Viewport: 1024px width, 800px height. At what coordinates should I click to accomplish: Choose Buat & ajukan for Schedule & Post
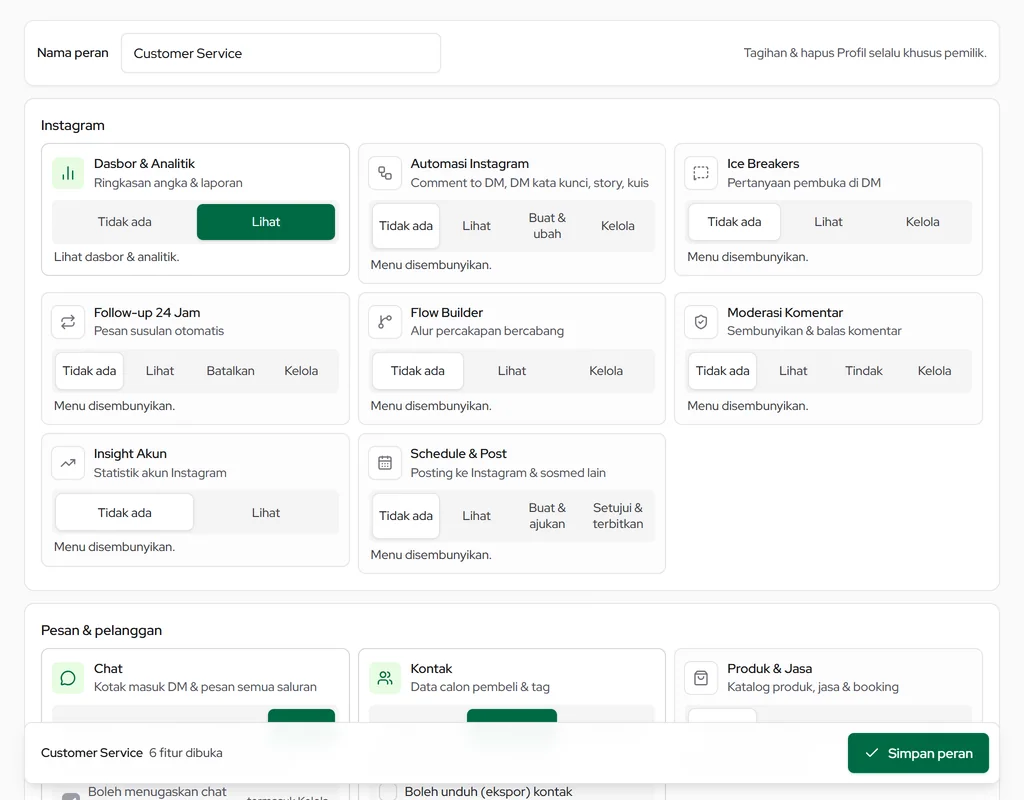(x=547, y=516)
